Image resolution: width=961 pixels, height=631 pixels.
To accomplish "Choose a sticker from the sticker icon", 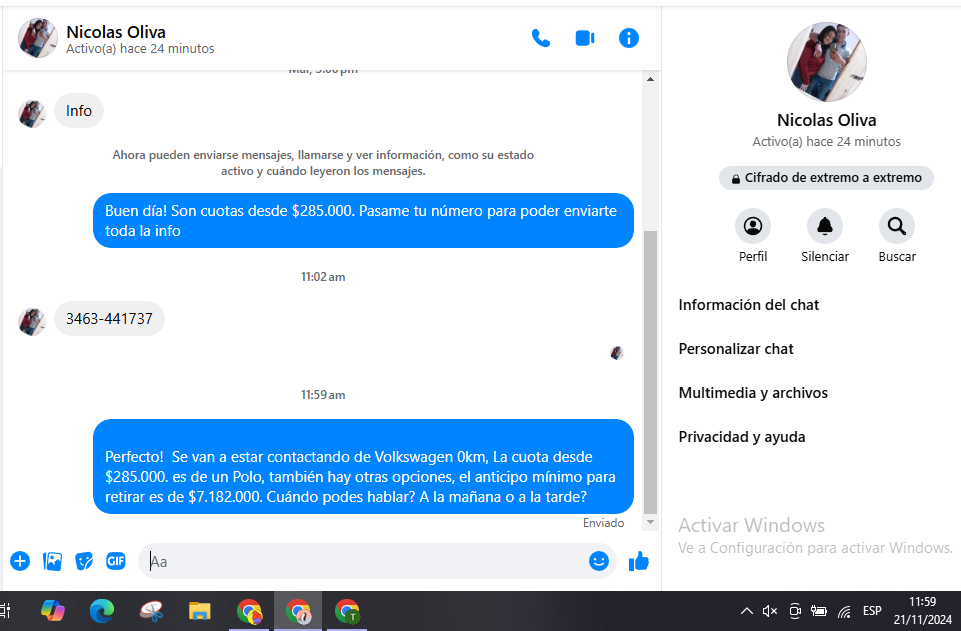I will [x=84, y=561].
